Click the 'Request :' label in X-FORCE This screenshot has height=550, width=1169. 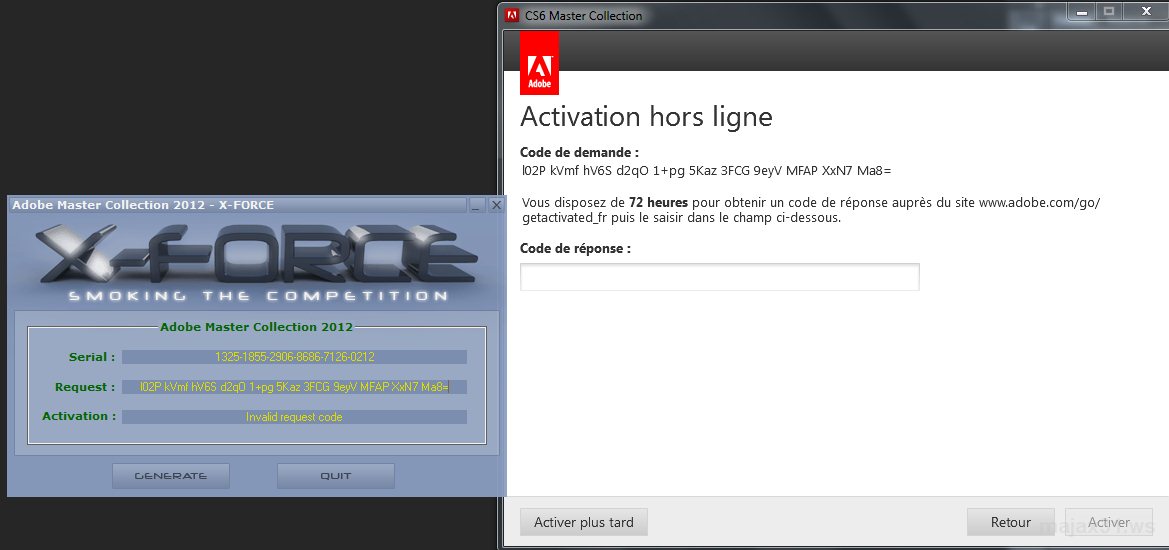click(85, 387)
